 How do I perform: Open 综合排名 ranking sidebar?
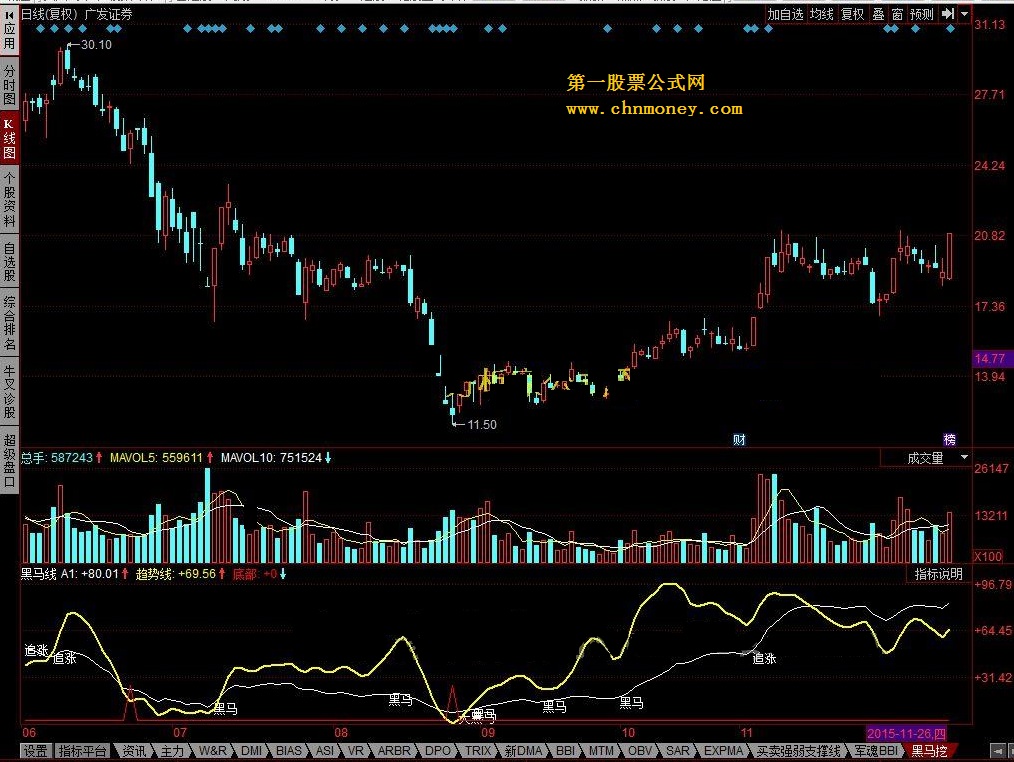[9, 323]
